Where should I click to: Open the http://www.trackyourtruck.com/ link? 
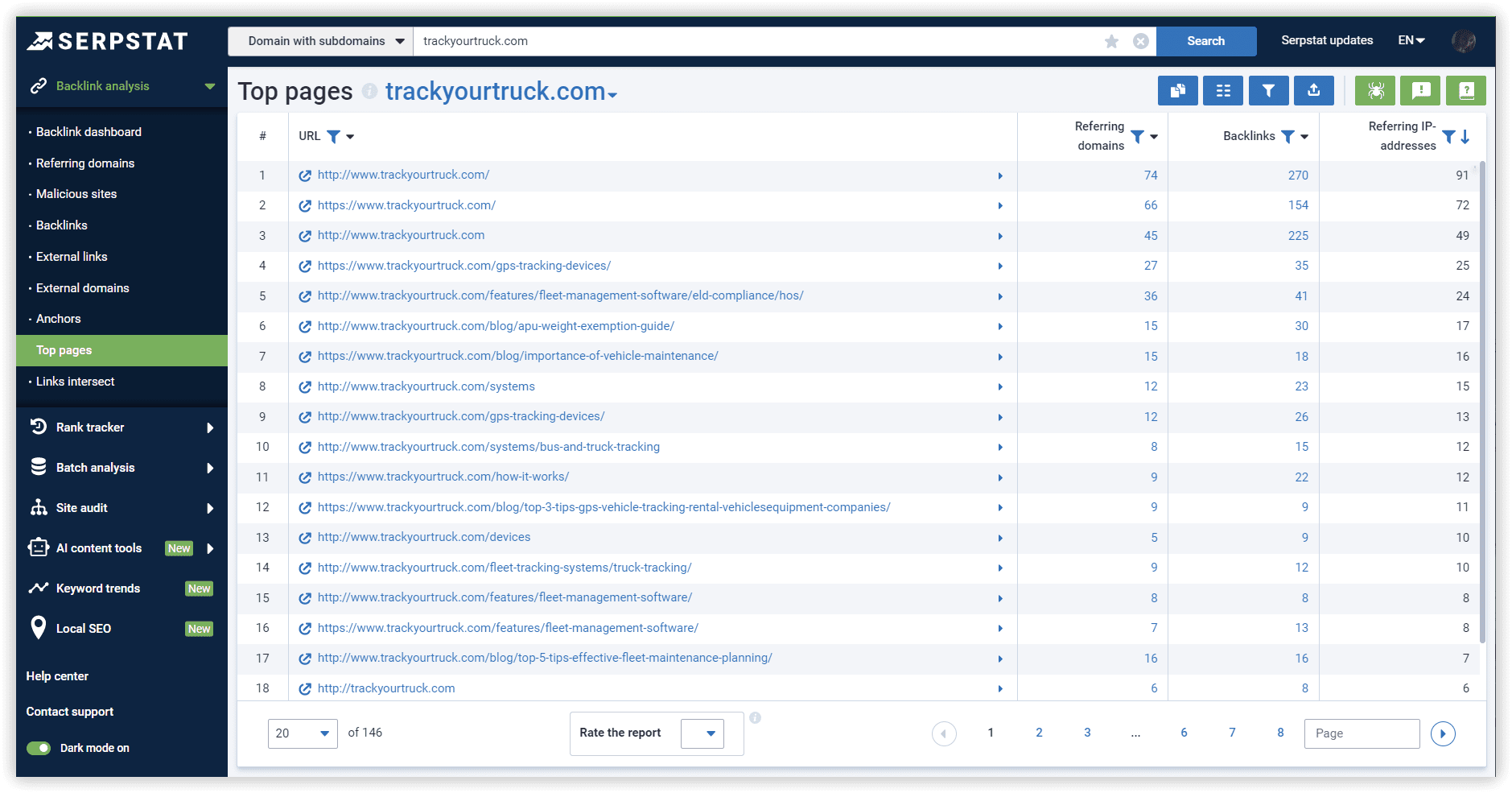(403, 174)
